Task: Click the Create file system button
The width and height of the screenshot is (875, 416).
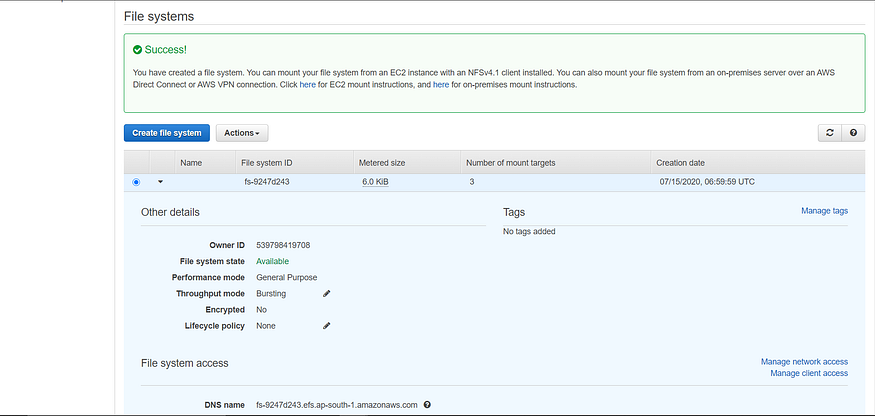Action: coord(166,133)
